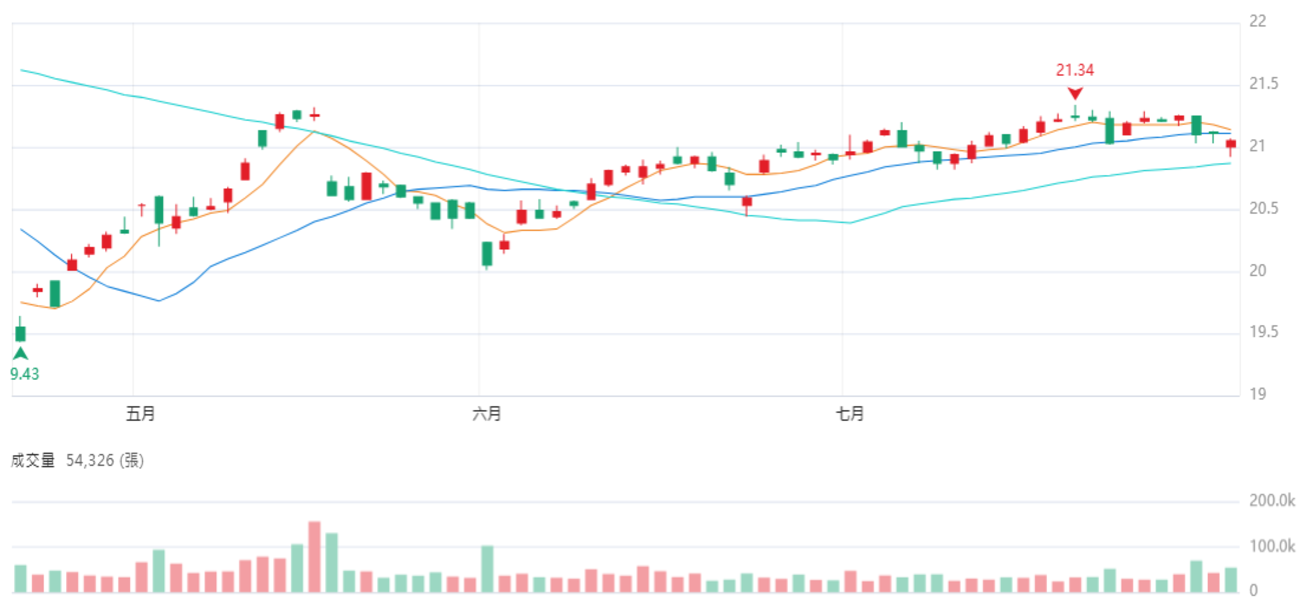Image resolution: width=1300 pixels, height=600 pixels.
Task: Click the 六月 date axis label
Action: point(487,414)
